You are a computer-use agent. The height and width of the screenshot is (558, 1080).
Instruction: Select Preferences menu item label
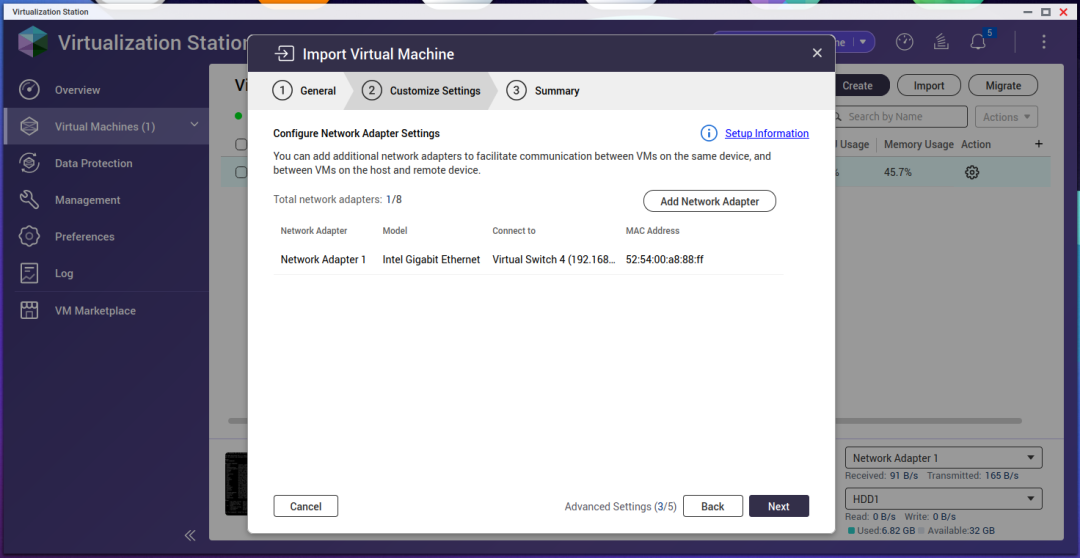tap(85, 236)
